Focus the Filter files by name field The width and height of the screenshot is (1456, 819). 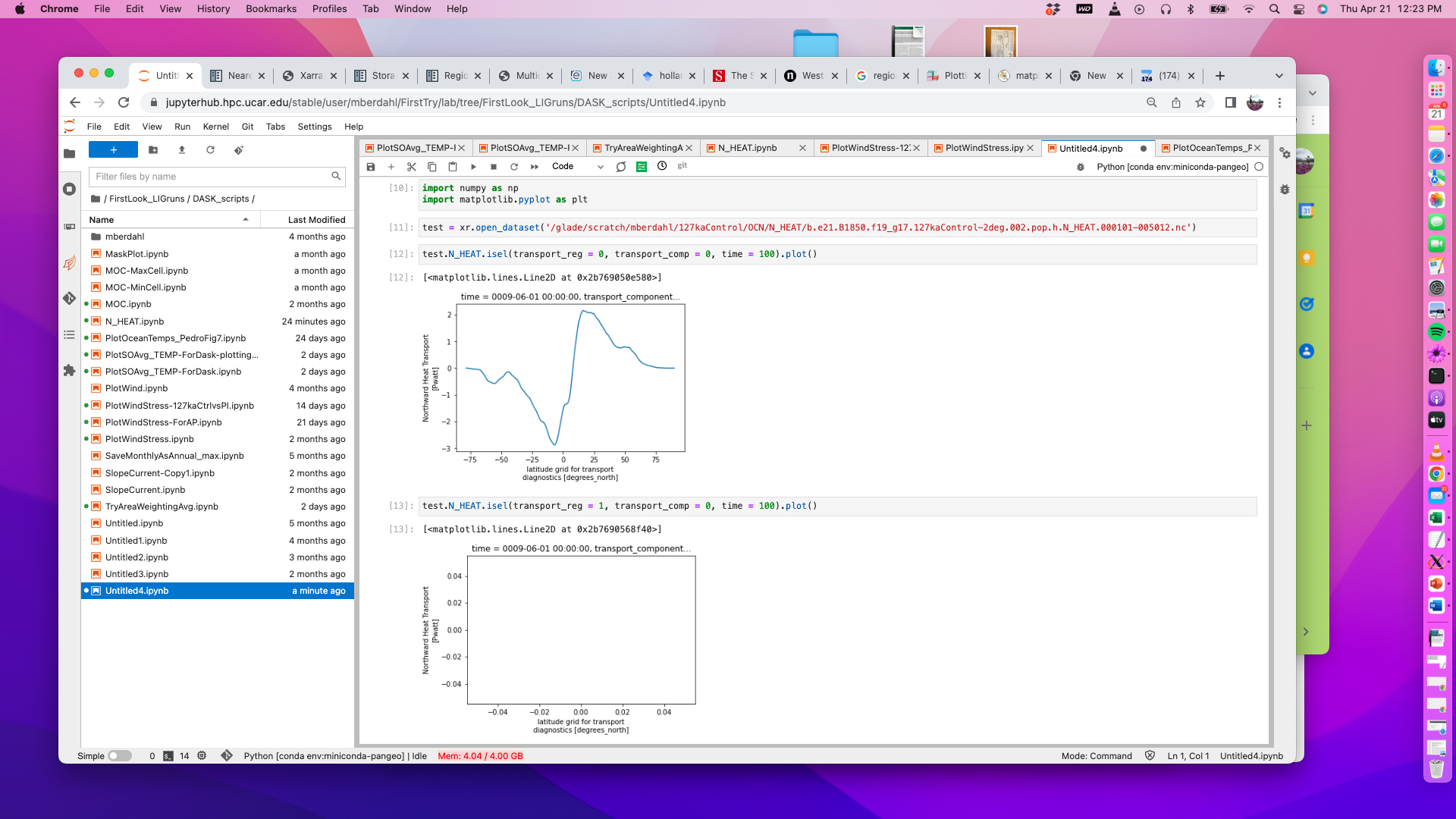[x=218, y=177]
